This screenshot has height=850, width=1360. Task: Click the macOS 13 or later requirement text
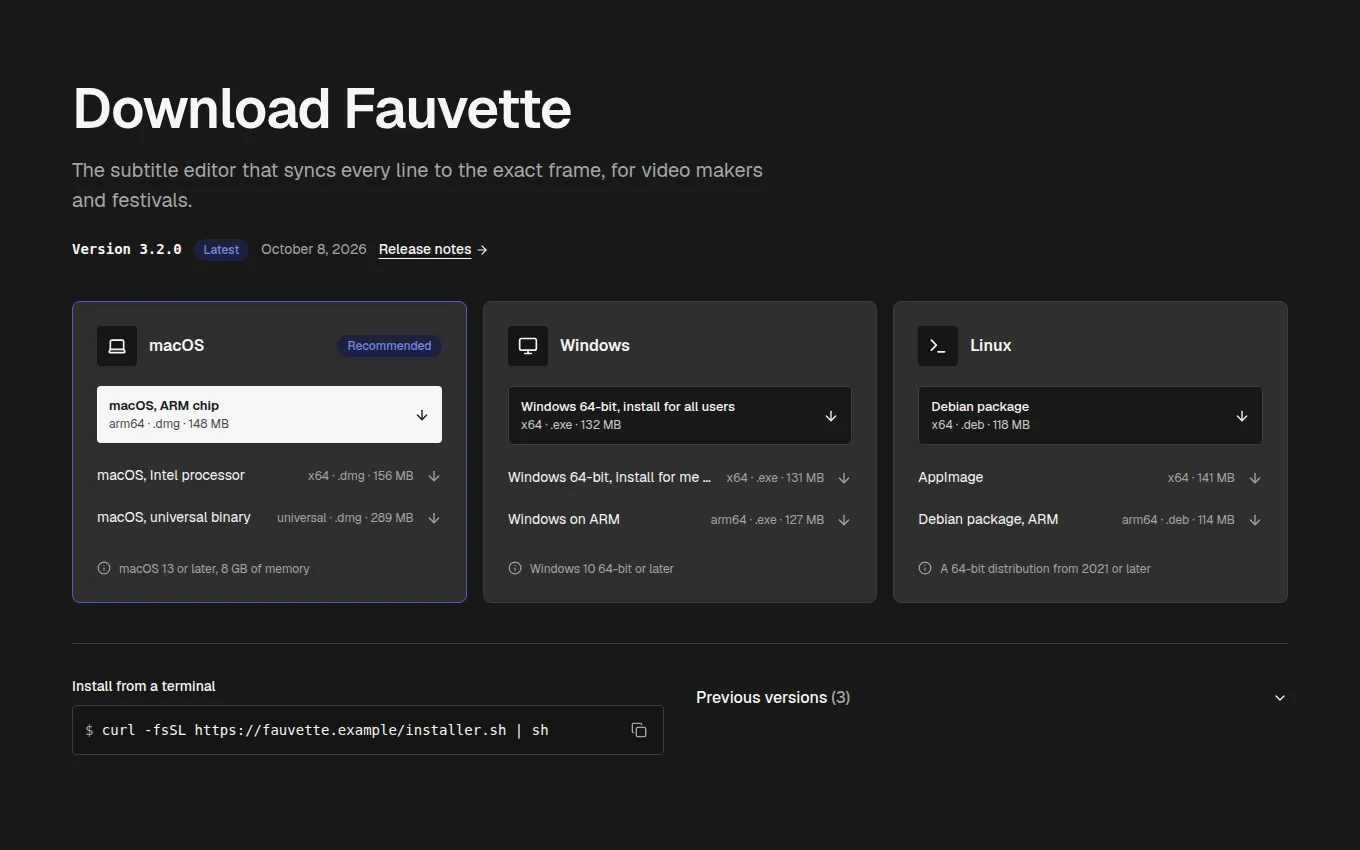pos(214,568)
